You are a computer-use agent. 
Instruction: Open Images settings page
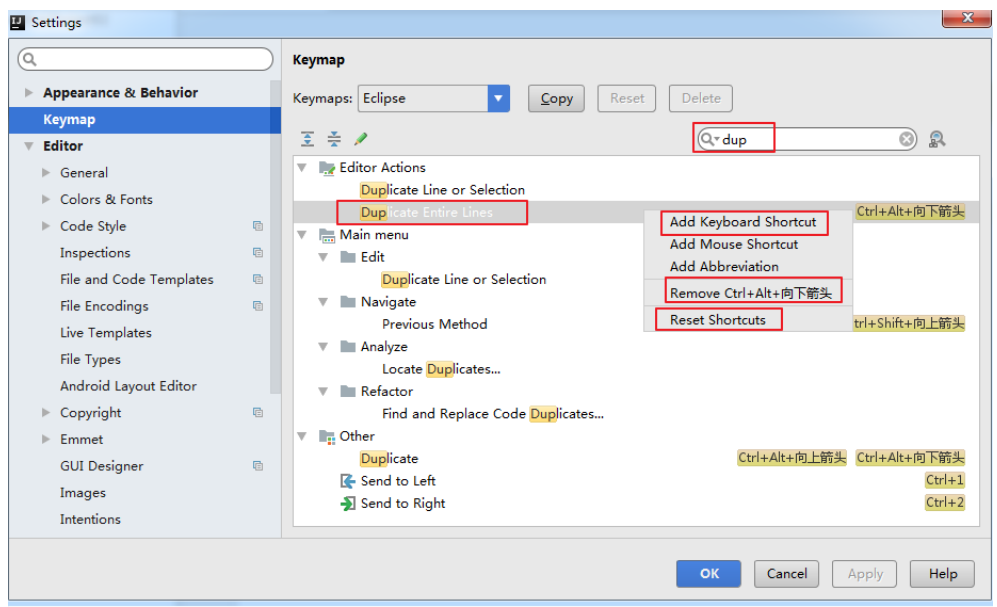[83, 493]
